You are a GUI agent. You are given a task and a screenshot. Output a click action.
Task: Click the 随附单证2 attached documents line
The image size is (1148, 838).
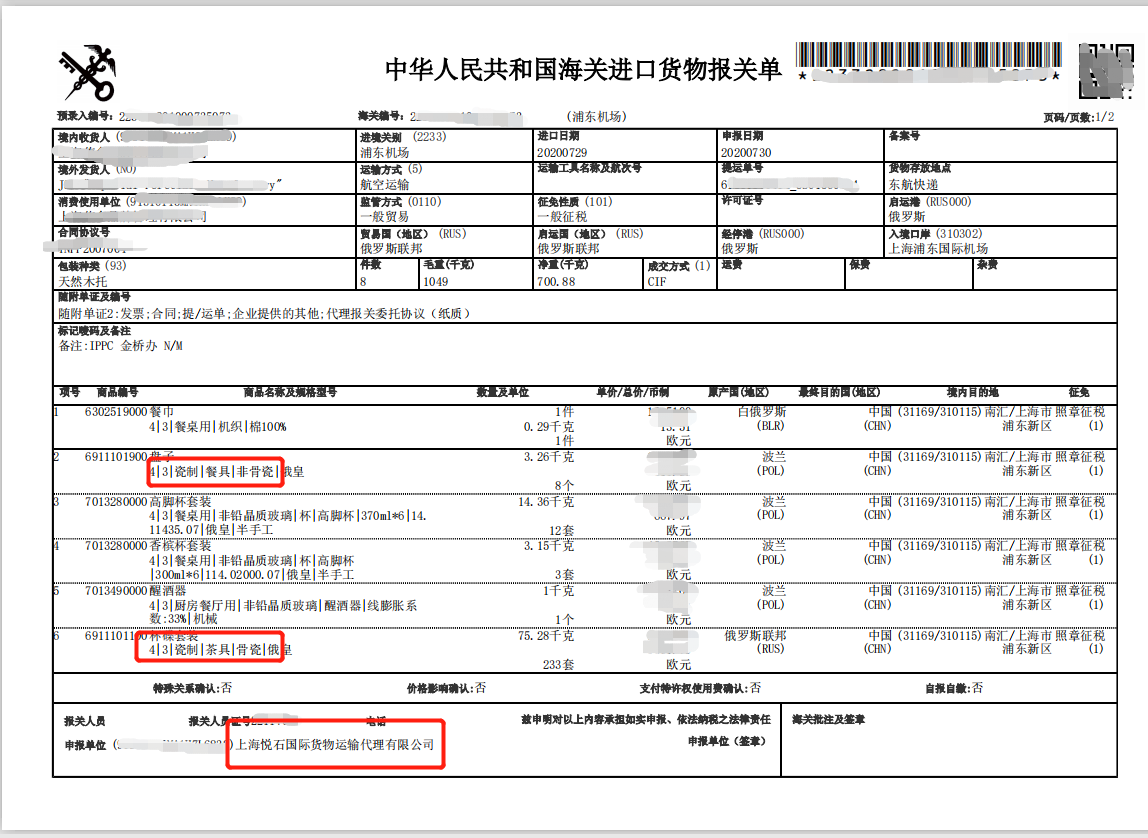point(264,313)
